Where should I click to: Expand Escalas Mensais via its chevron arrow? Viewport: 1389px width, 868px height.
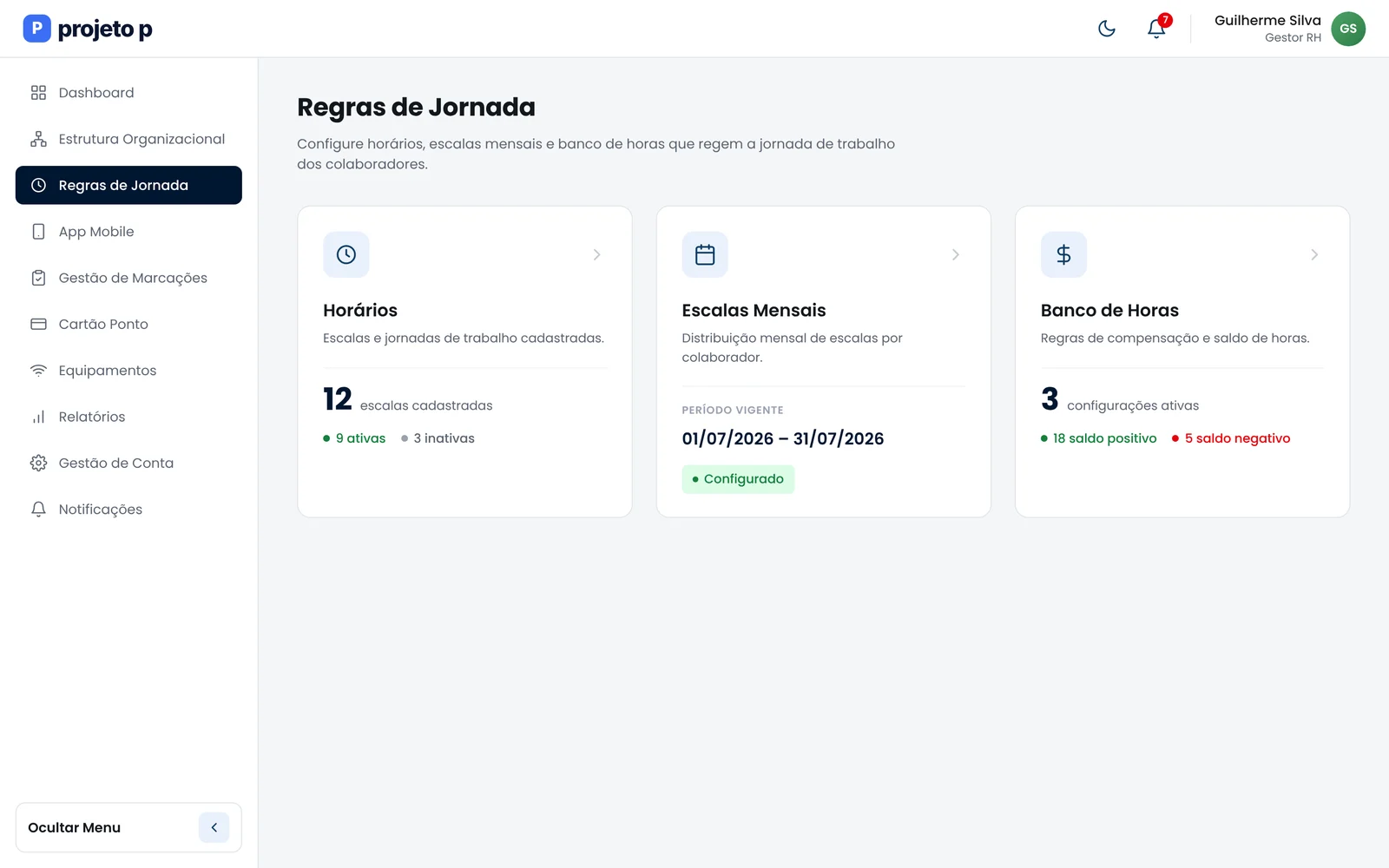pos(955,254)
